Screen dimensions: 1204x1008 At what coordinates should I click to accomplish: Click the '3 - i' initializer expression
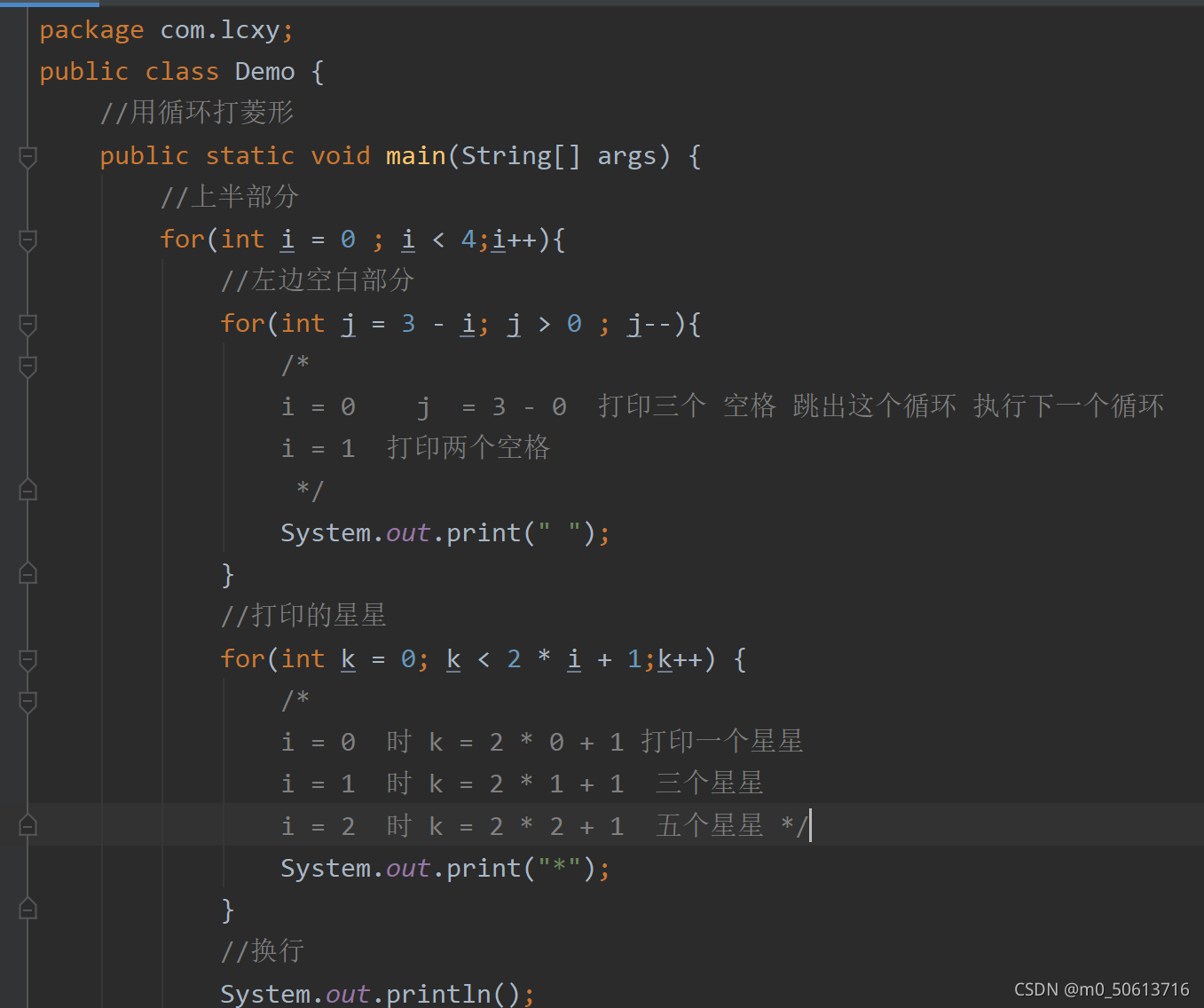coord(438,324)
